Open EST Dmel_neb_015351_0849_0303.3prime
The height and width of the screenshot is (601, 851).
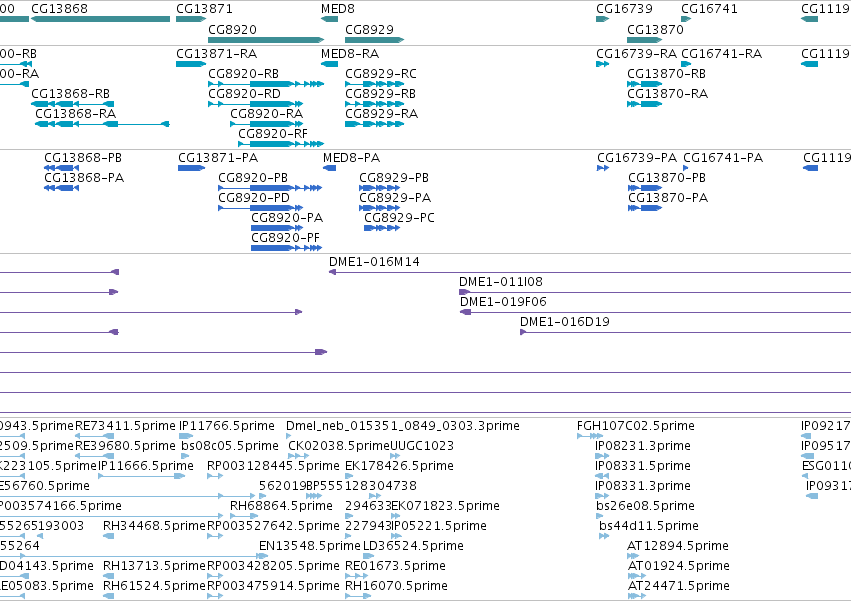(288, 436)
